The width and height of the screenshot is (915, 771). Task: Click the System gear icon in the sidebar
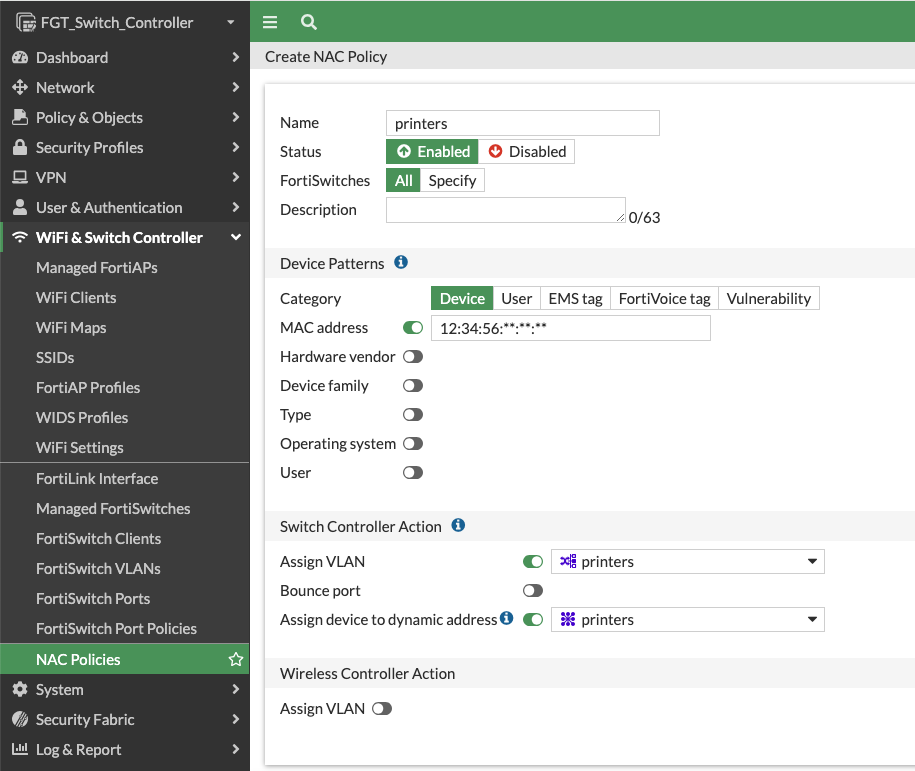[x=22, y=689]
